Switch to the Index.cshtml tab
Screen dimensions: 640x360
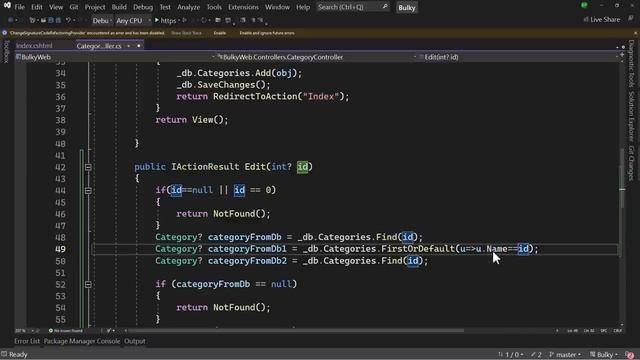[x=34, y=46]
